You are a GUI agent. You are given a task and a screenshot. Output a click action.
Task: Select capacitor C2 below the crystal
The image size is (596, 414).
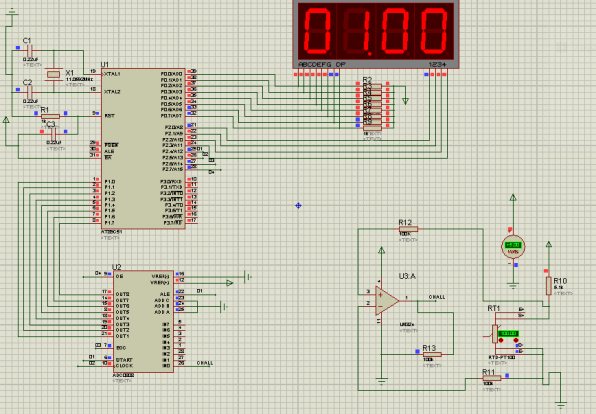coord(30,92)
